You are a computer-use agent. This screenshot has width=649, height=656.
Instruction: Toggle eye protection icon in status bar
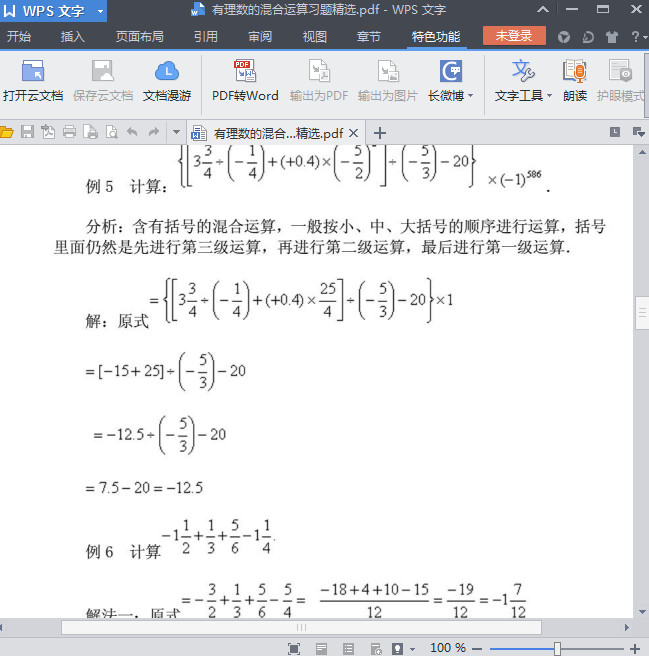click(x=398, y=649)
